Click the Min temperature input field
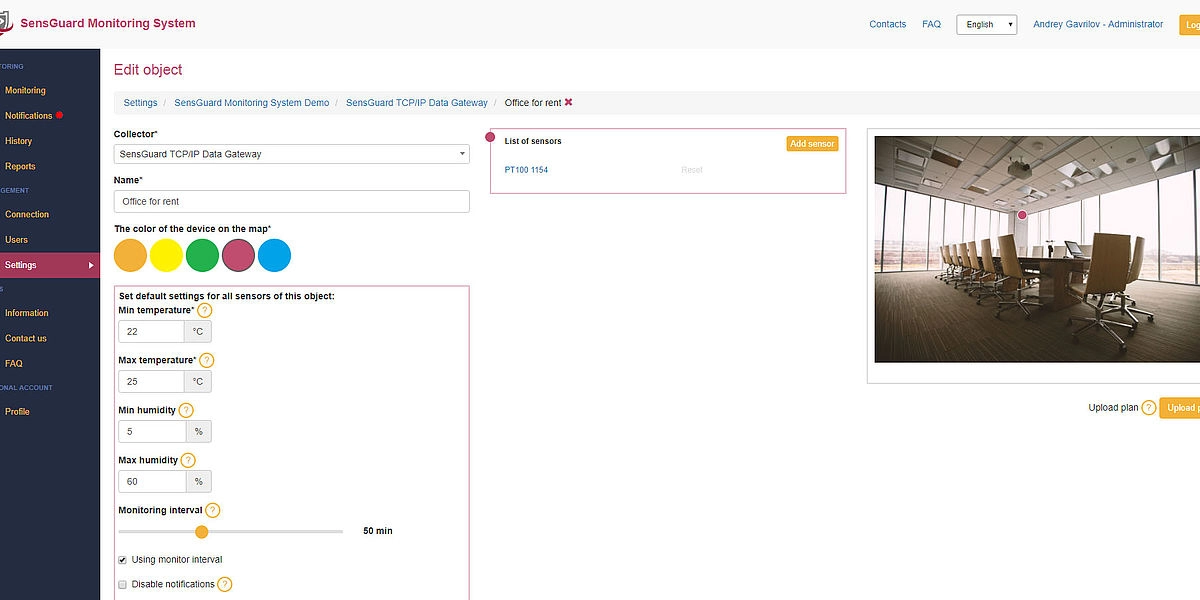The width and height of the screenshot is (1200, 600). pyautogui.click(x=151, y=331)
